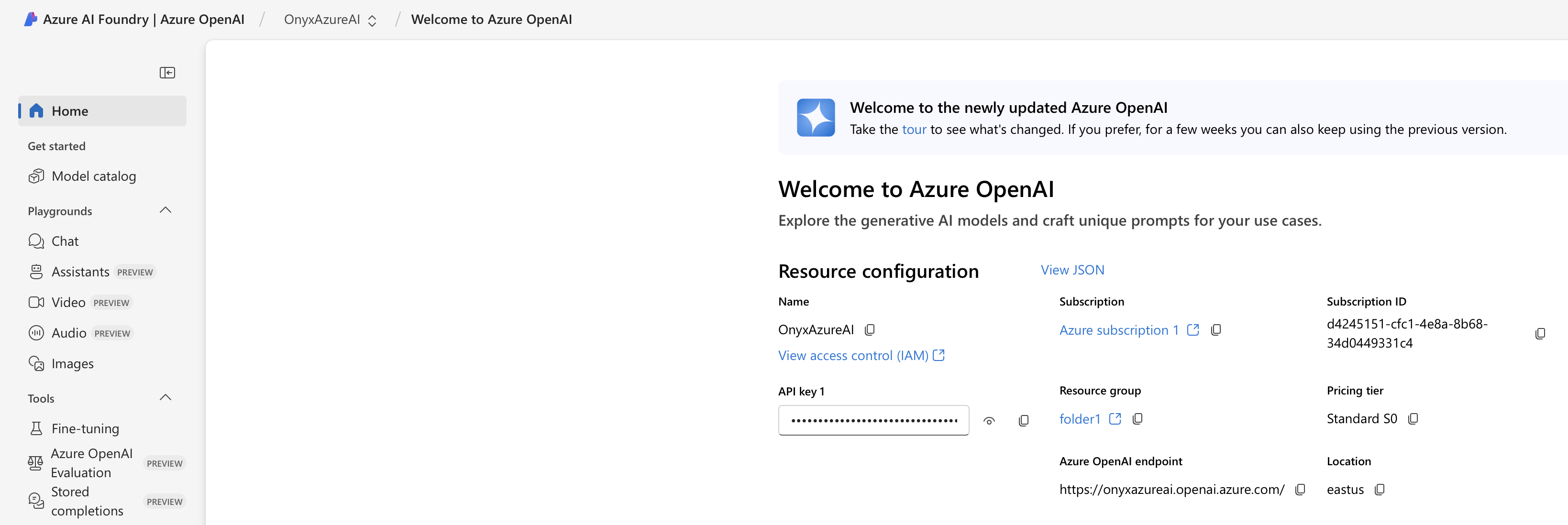
Task: Collapse the Playgrounds section
Action: 165,210
